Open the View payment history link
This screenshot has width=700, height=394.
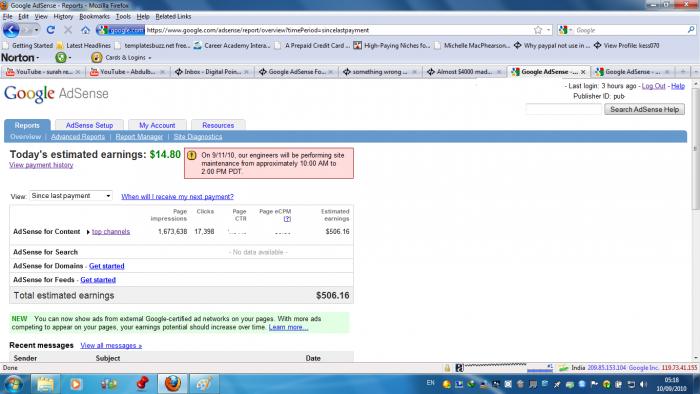click(41, 165)
